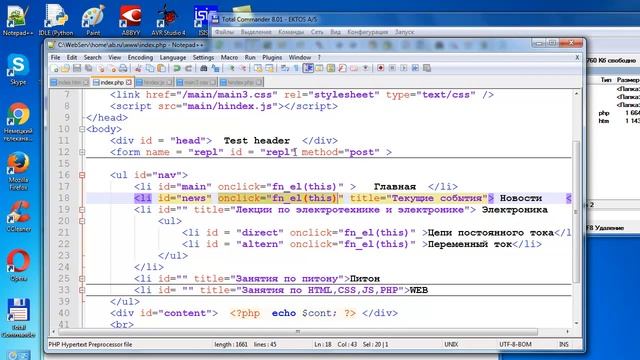The image size is (640, 360).
Task: Expand folded block at line 25
Action: click(82, 279)
